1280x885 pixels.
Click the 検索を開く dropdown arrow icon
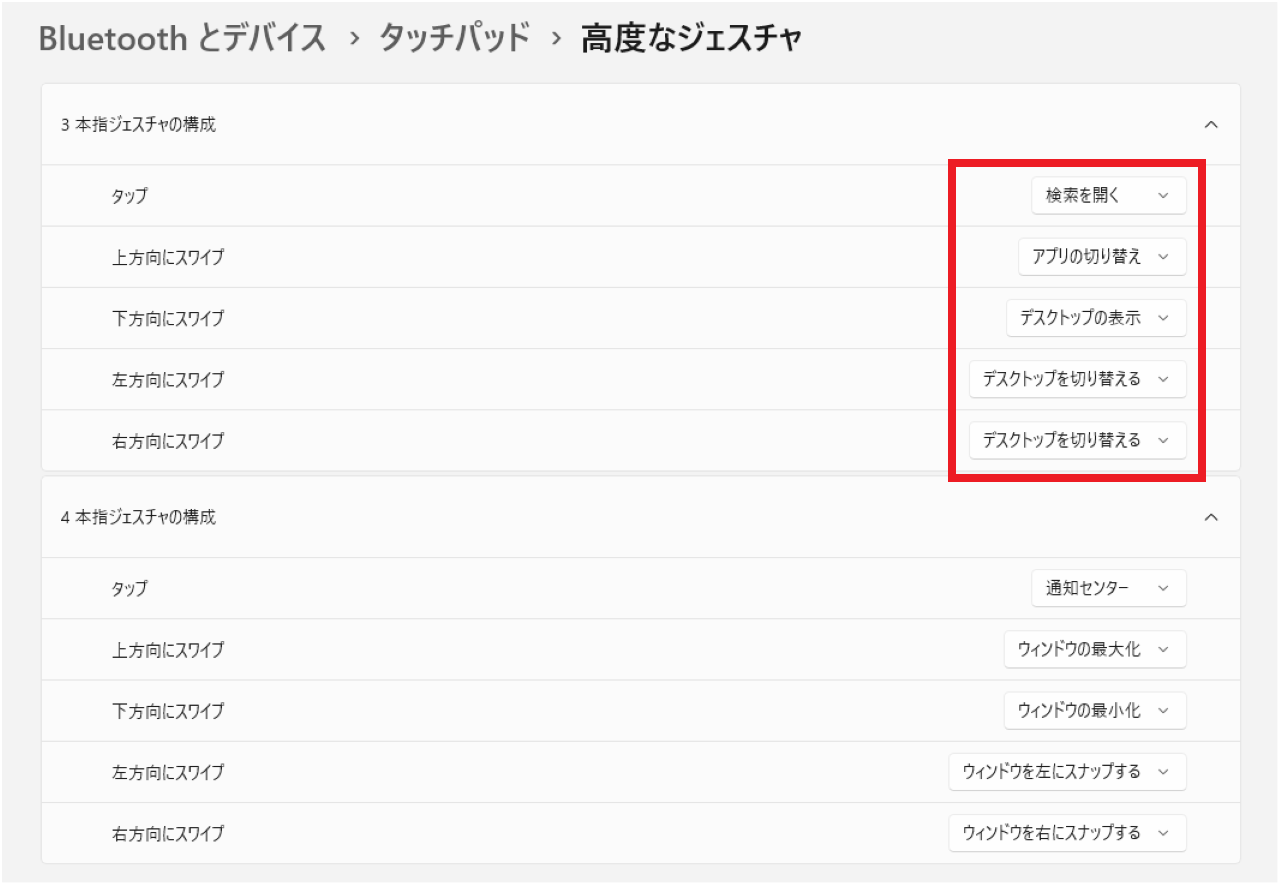[1165, 196]
